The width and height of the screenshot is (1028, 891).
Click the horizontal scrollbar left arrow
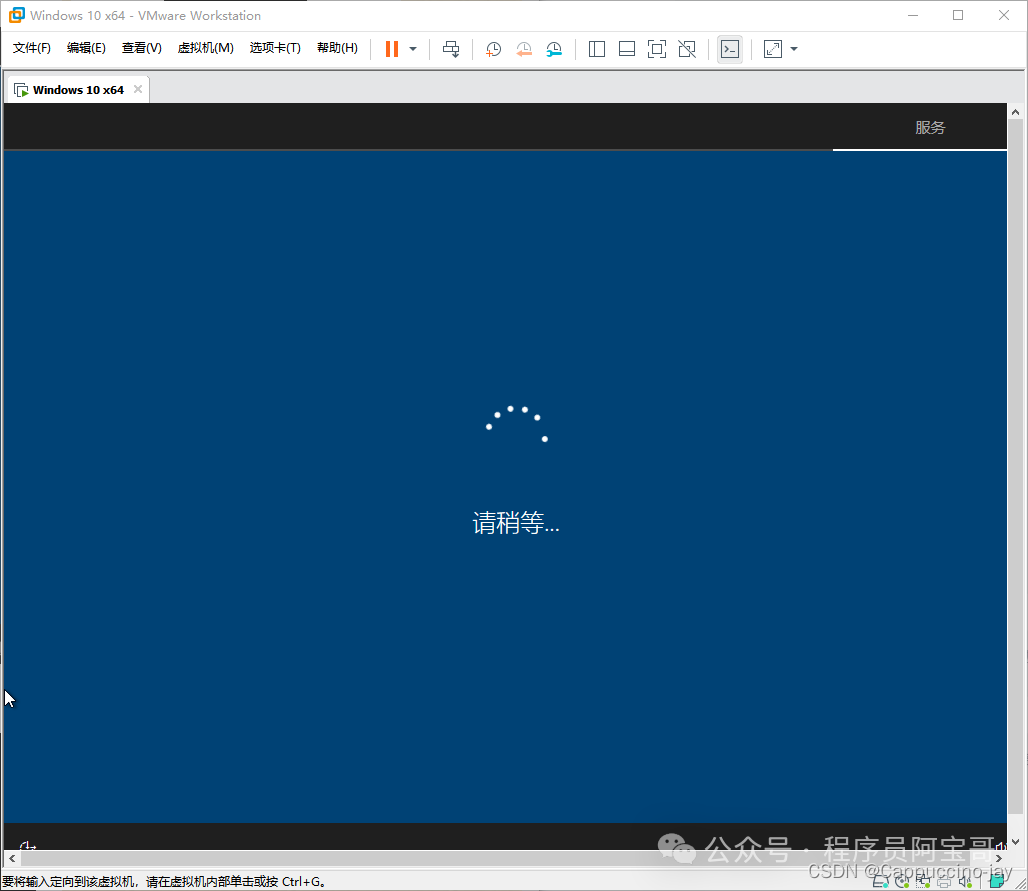tap(12, 858)
